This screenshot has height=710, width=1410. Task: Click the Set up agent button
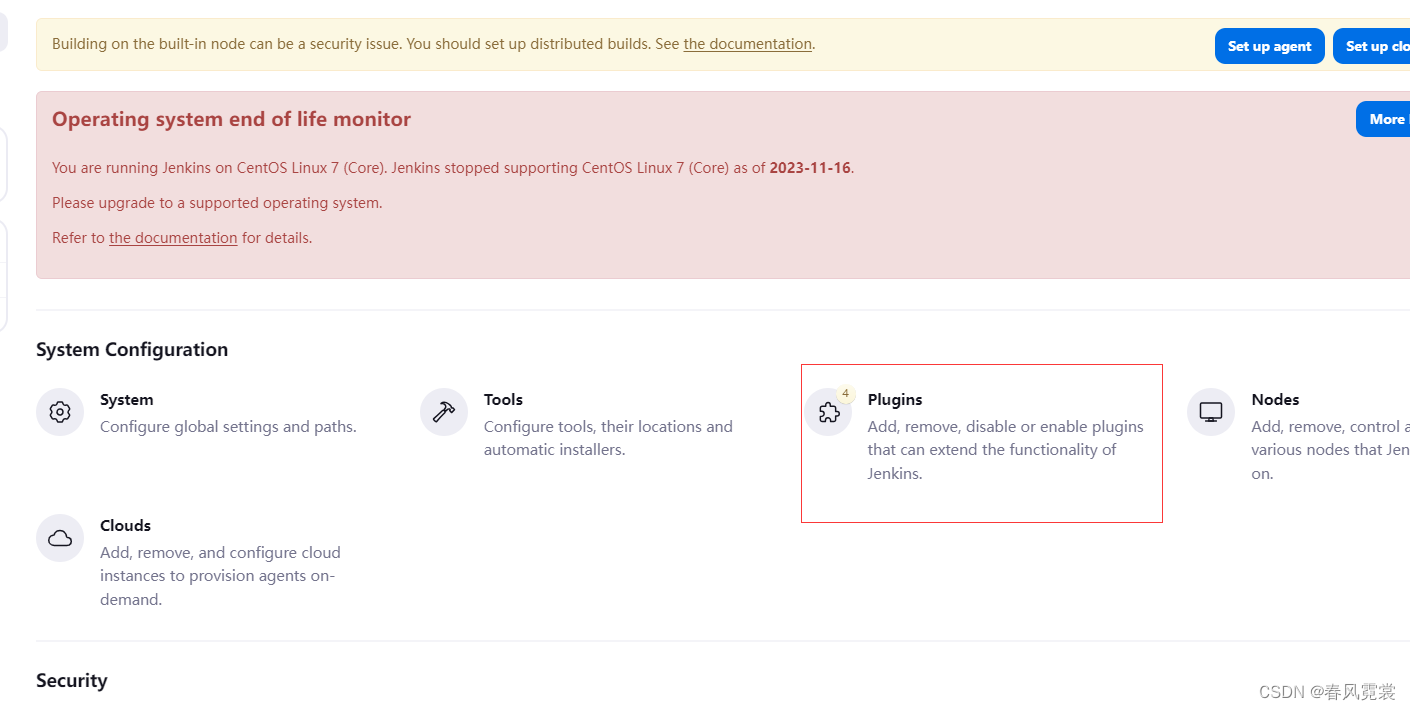click(1269, 46)
